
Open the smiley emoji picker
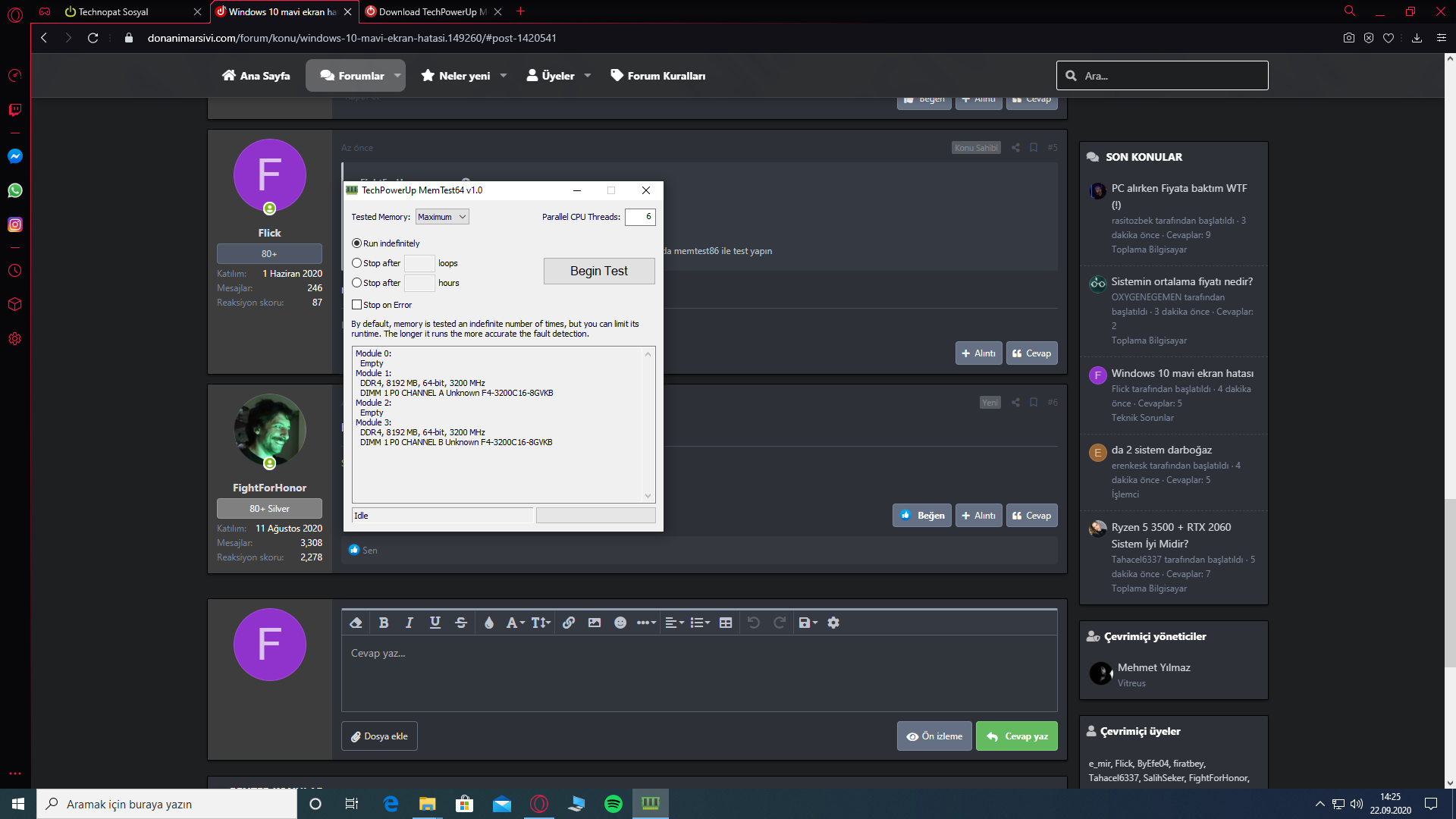(620, 623)
